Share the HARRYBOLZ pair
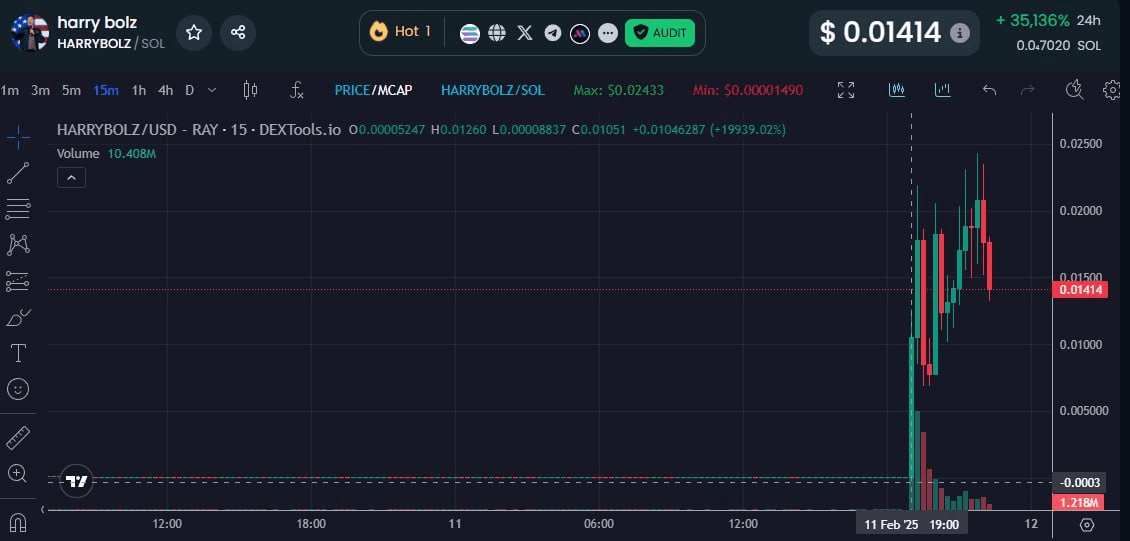1130x541 pixels. pos(238,32)
